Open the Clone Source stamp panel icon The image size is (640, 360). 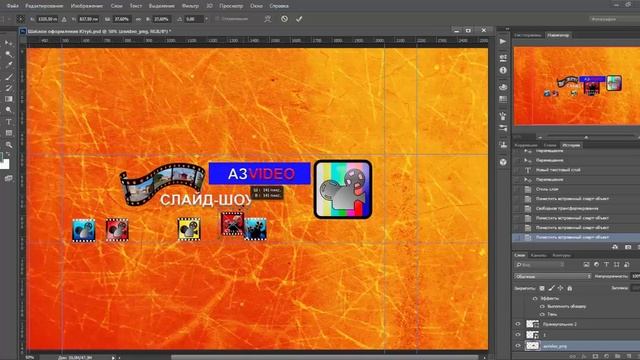click(x=503, y=144)
